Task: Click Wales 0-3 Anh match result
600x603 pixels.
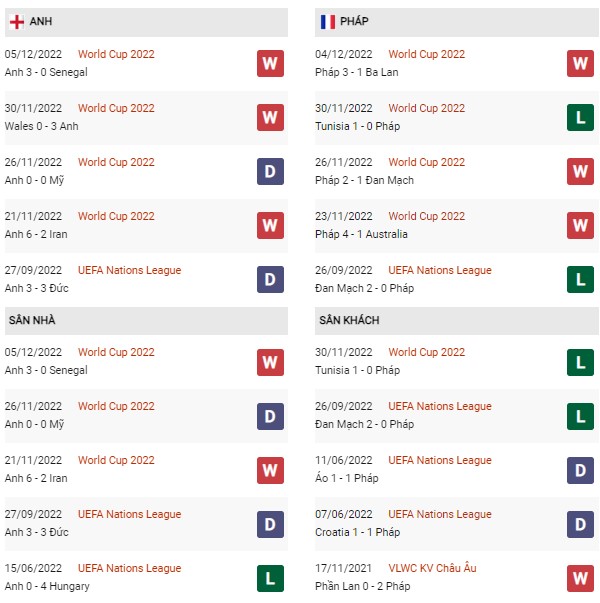Action: pos(42,126)
